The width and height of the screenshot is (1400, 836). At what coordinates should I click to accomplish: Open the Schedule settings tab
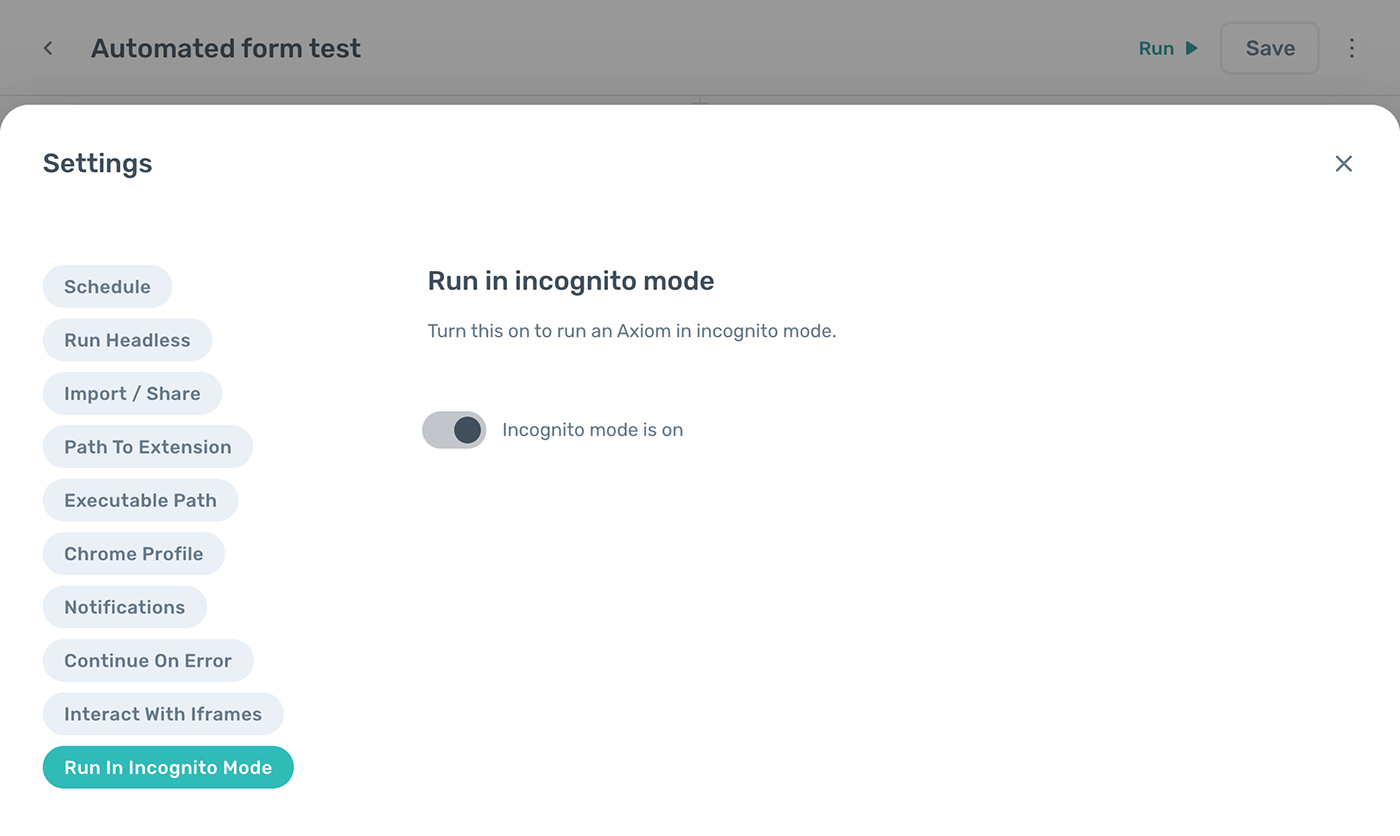(107, 287)
